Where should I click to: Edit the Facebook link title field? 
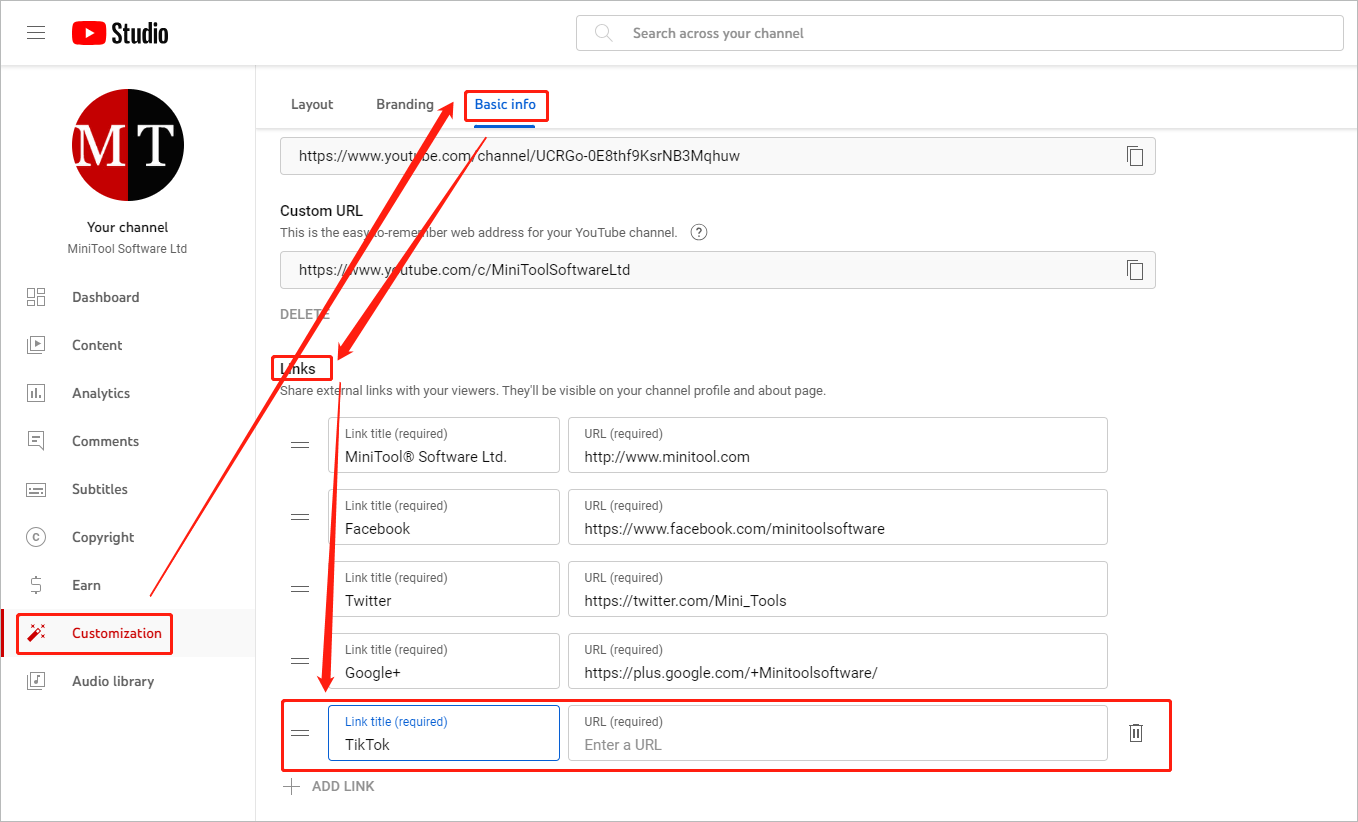444,517
